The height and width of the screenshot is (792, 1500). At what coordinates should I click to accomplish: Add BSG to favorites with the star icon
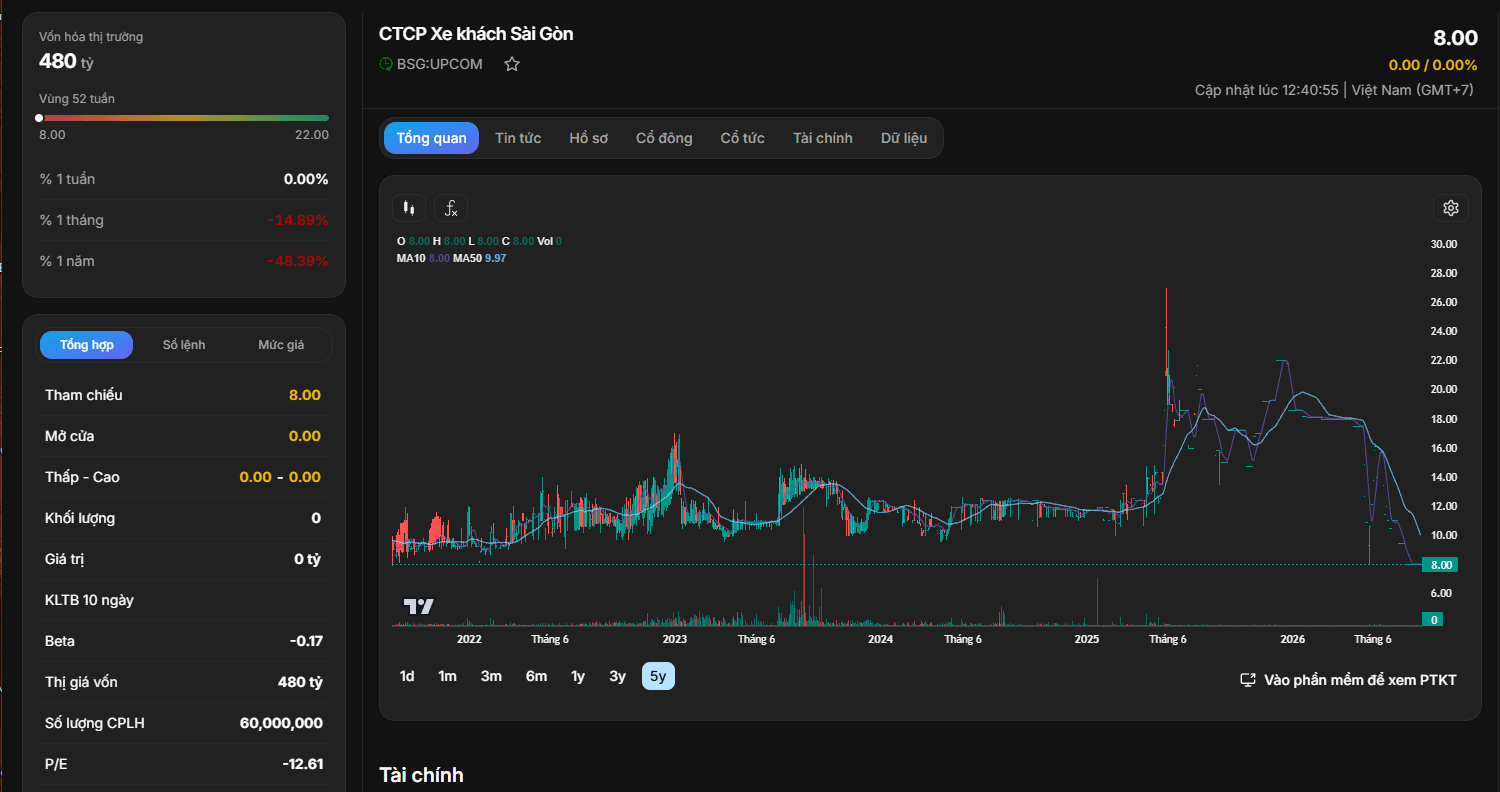point(512,64)
